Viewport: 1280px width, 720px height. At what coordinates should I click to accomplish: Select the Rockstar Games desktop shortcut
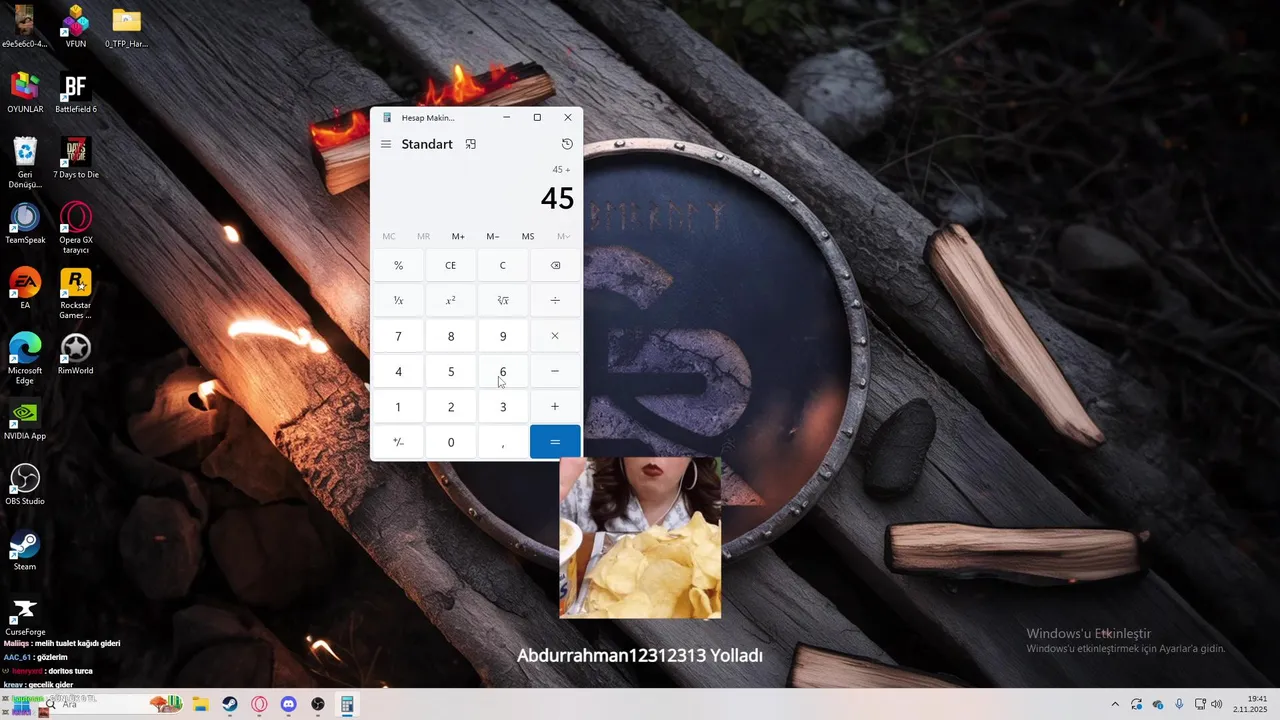pos(75,293)
